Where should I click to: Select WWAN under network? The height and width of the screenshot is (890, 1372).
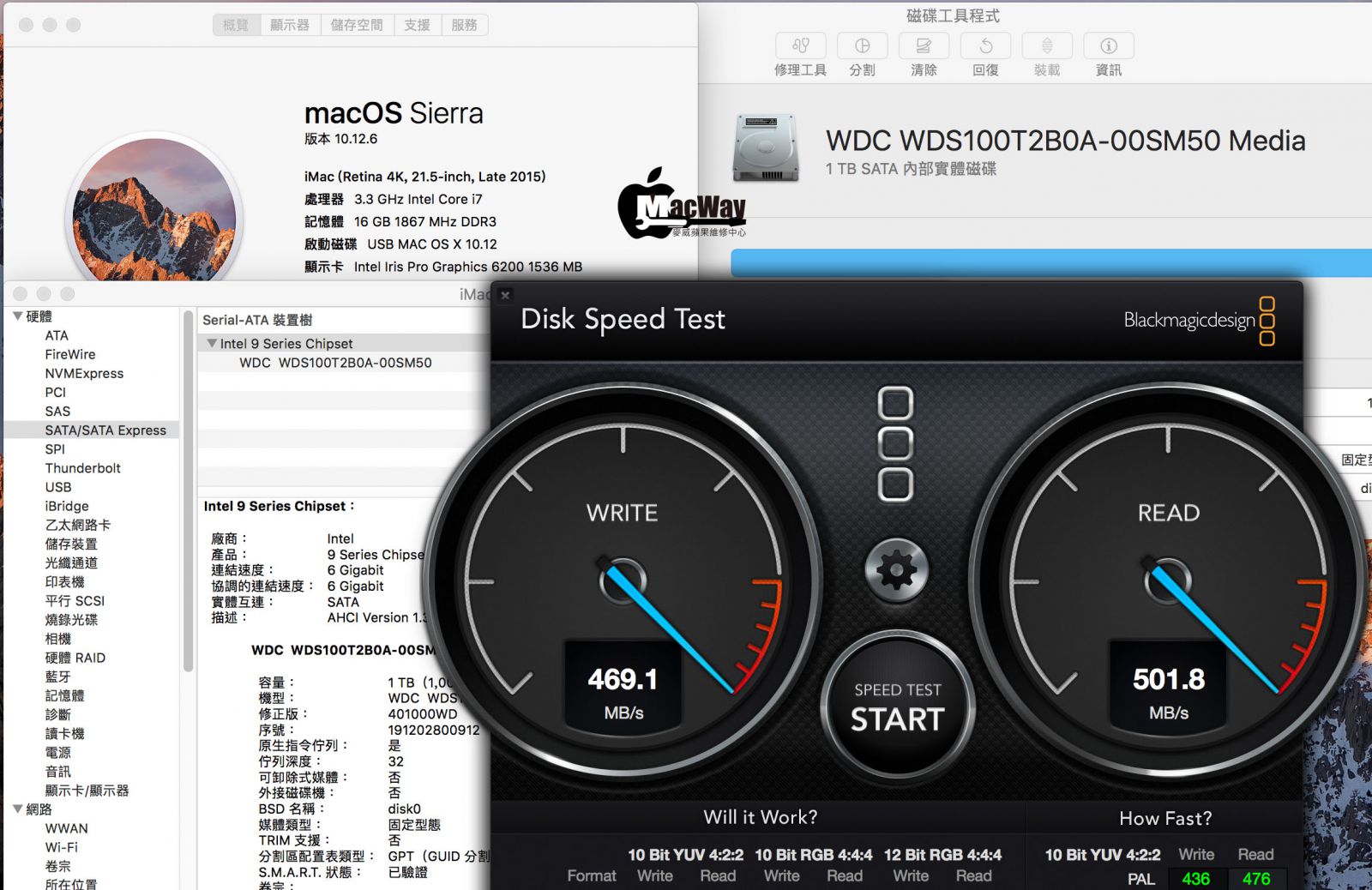point(66,828)
